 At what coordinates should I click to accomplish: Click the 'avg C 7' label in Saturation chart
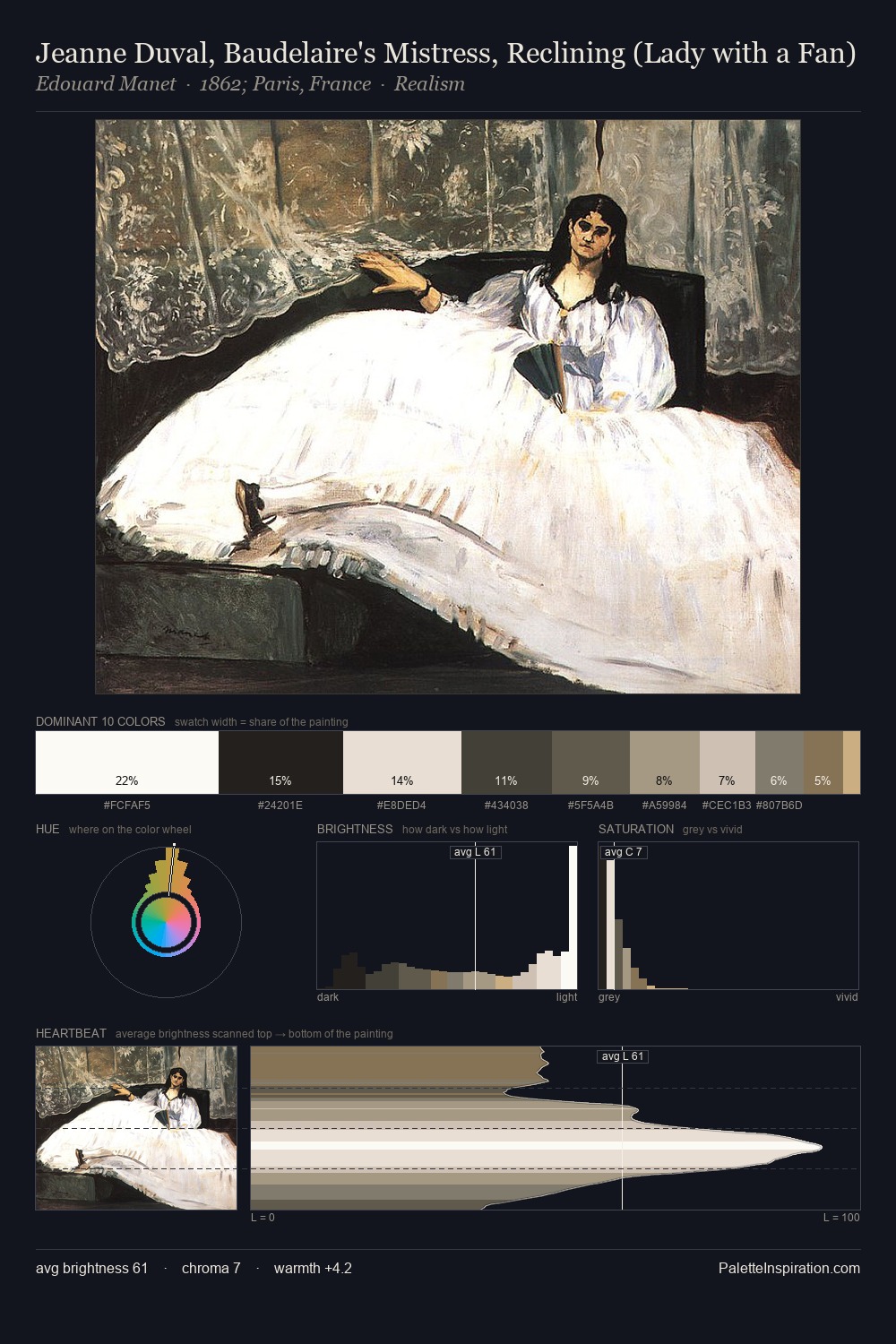coord(623,852)
